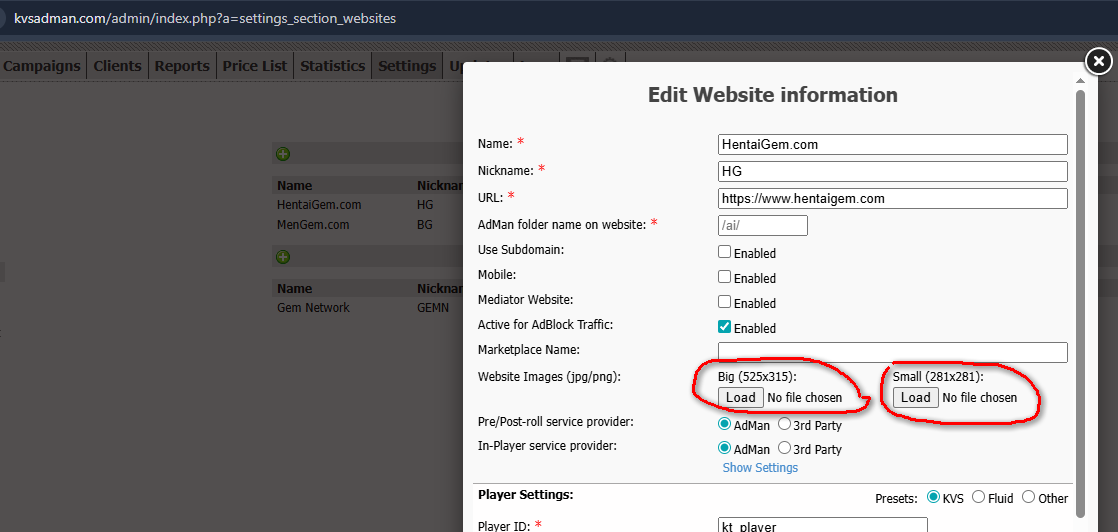The height and width of the screenshot is (532, 1118).
Task: Choose the Fluid player preset
Action: click(979, 497)
